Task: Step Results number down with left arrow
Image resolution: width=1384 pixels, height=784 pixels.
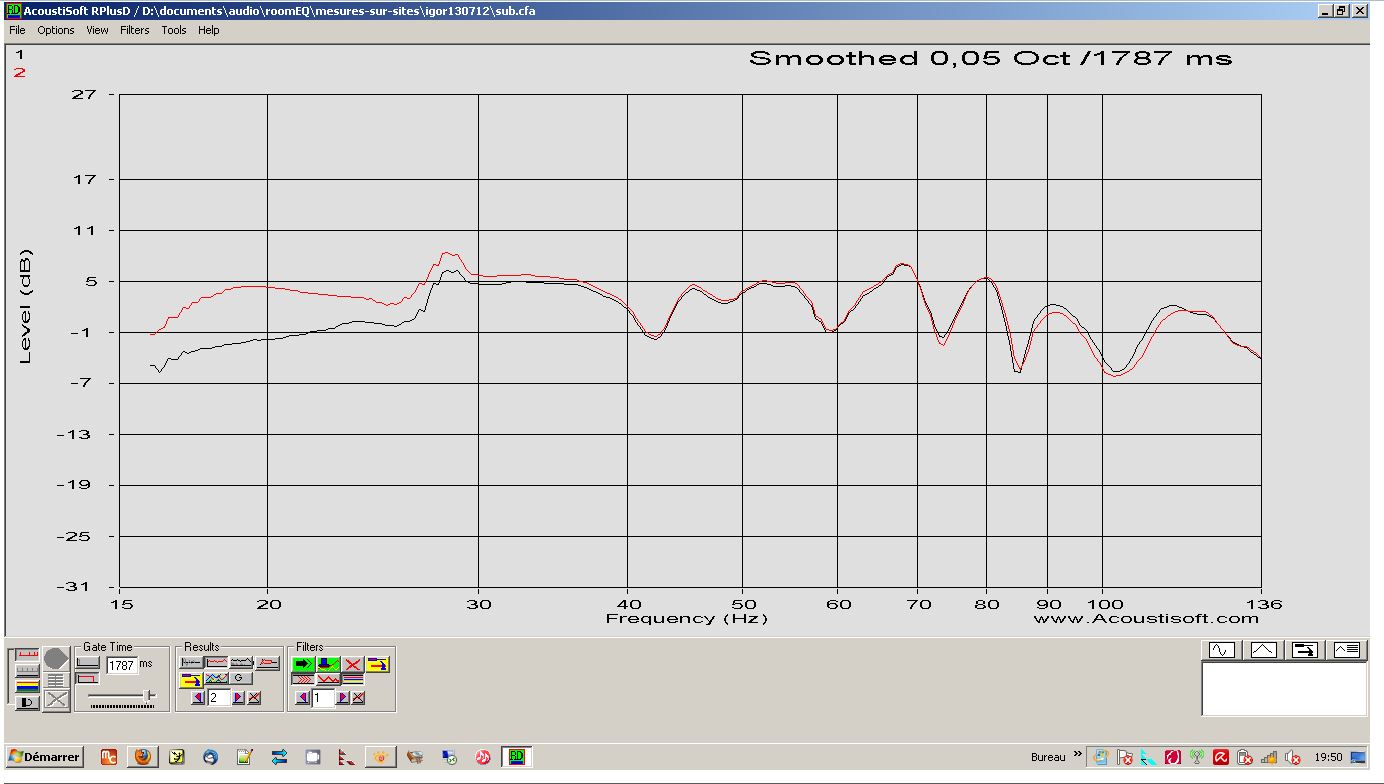Action: point(198,698)
